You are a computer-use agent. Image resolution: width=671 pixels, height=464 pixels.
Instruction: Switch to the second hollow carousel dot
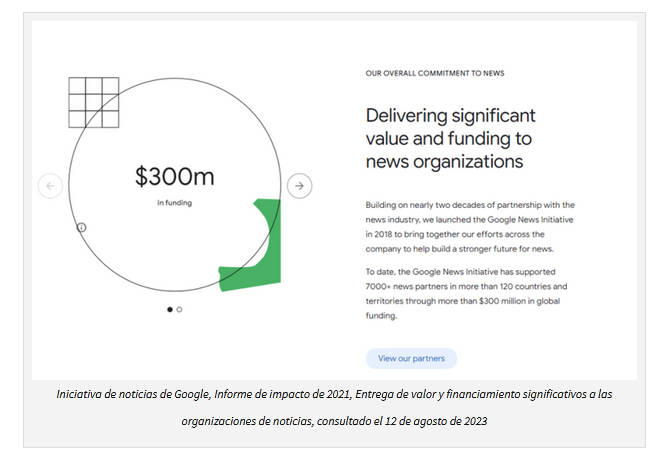[180, 309]
